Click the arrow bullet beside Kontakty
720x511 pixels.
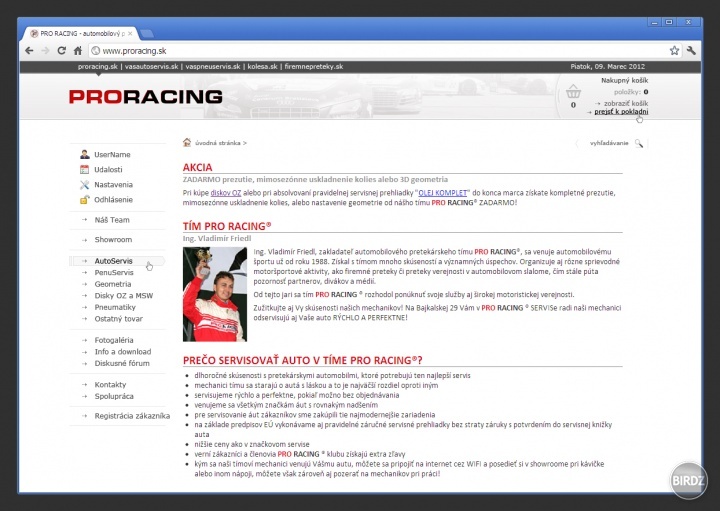(x=84, y=385)
